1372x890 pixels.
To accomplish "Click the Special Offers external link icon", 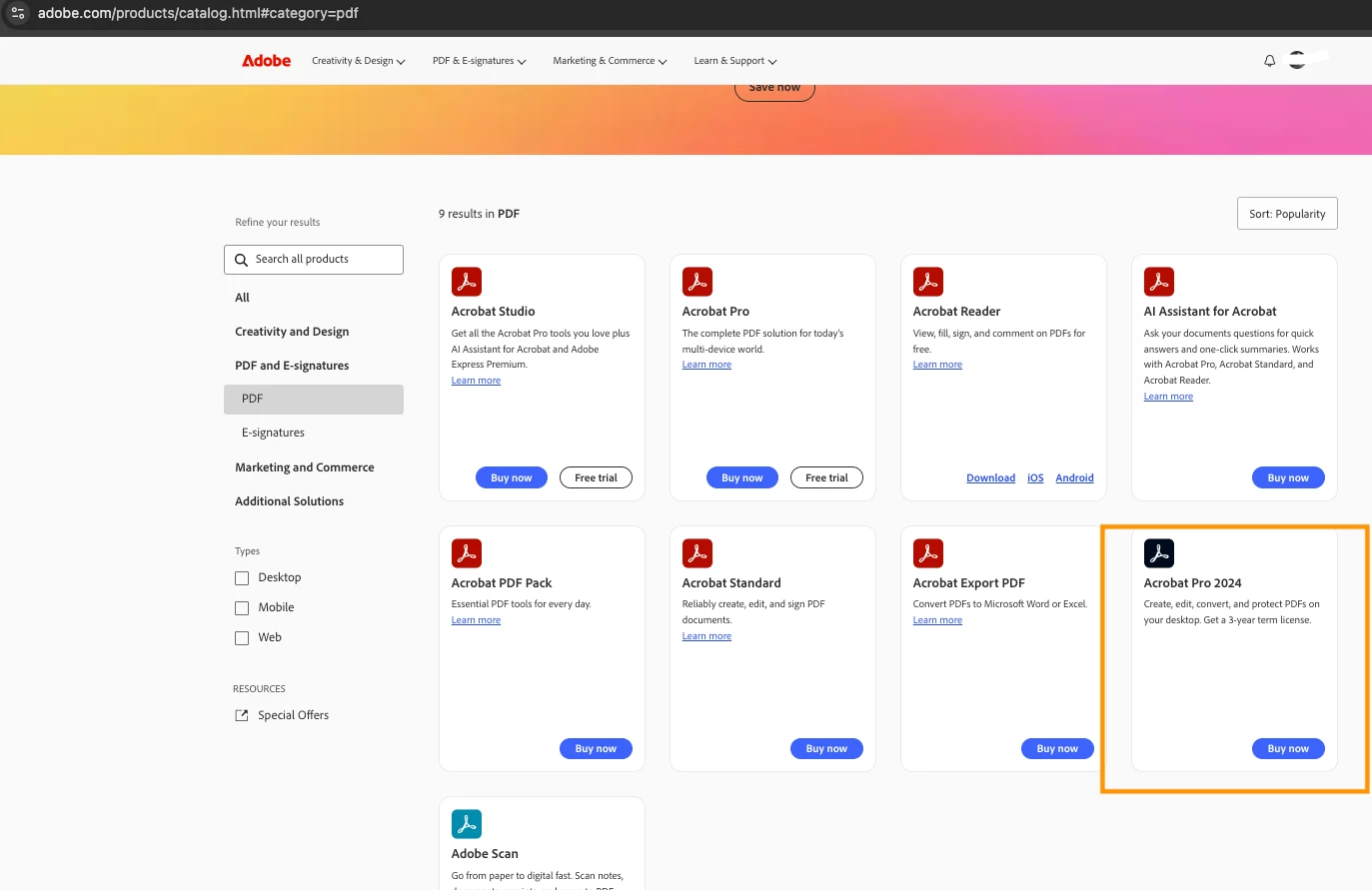I will coord(241,715).
